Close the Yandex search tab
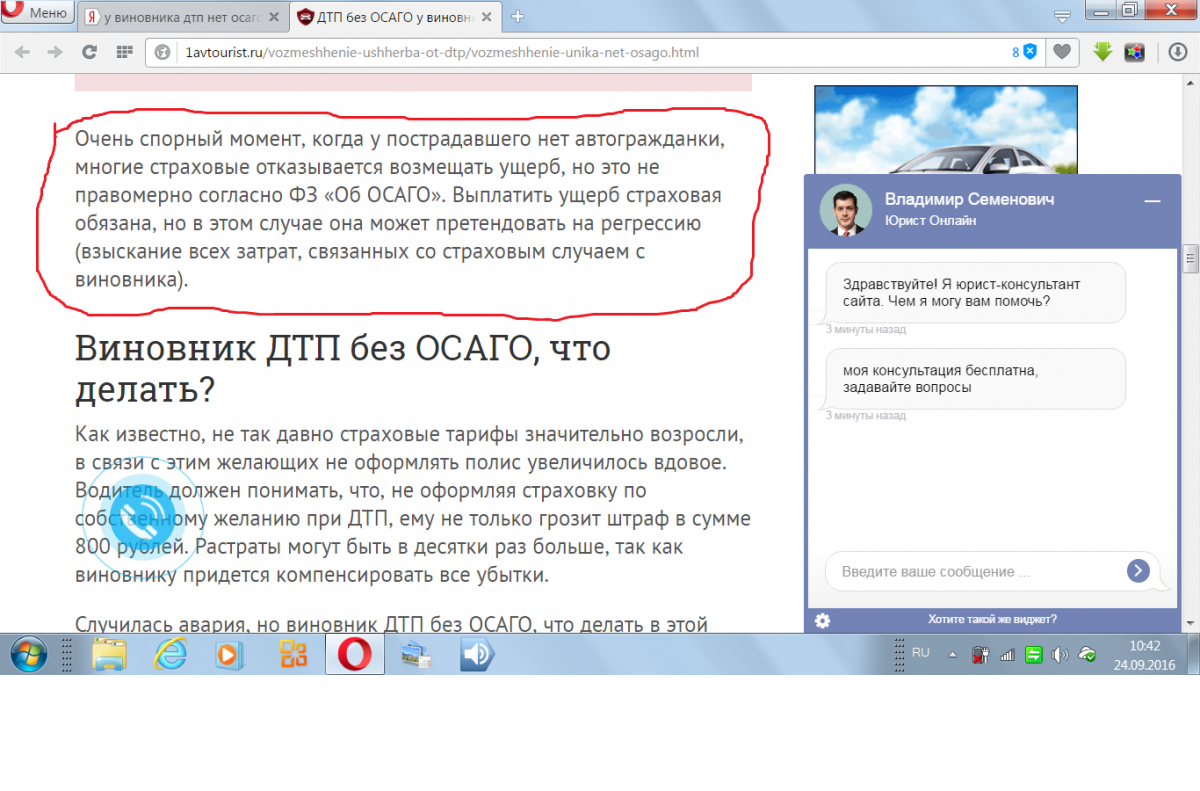 pos(273,17)
